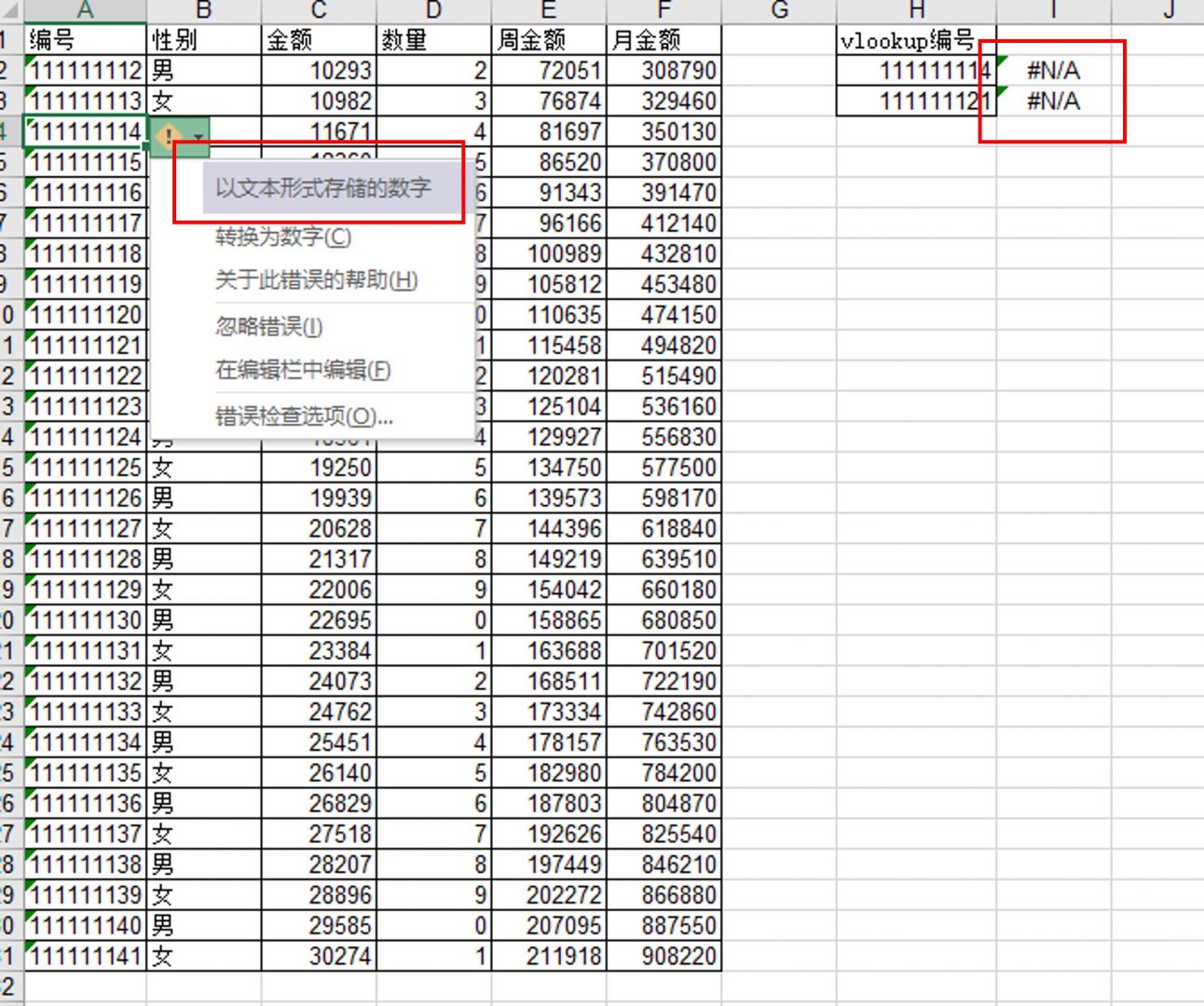Select cell with ID 111111125
1204x1006 pixels.
[x=85, y=468]
